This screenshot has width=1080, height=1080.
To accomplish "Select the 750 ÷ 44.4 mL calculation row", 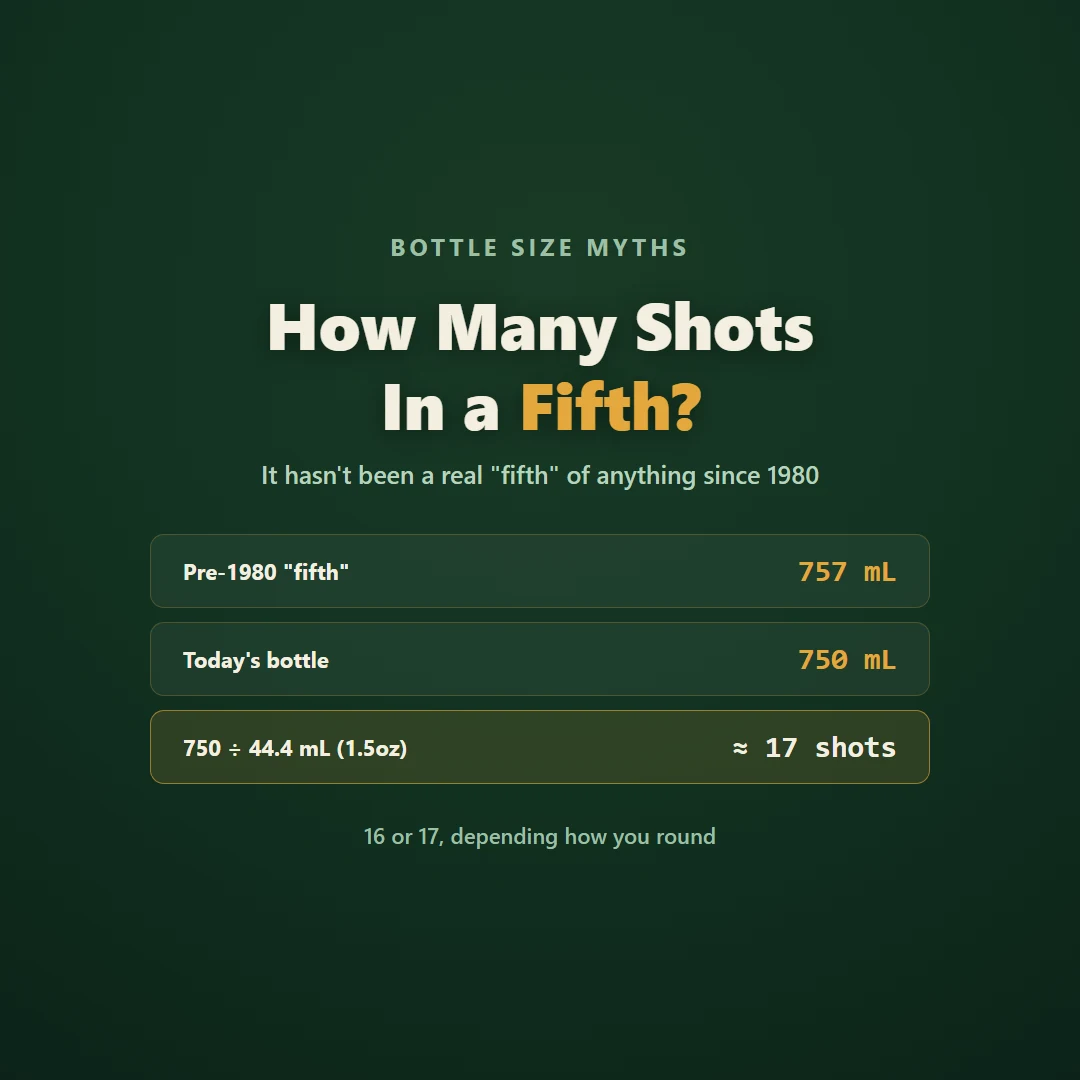I will pos(540,747).
